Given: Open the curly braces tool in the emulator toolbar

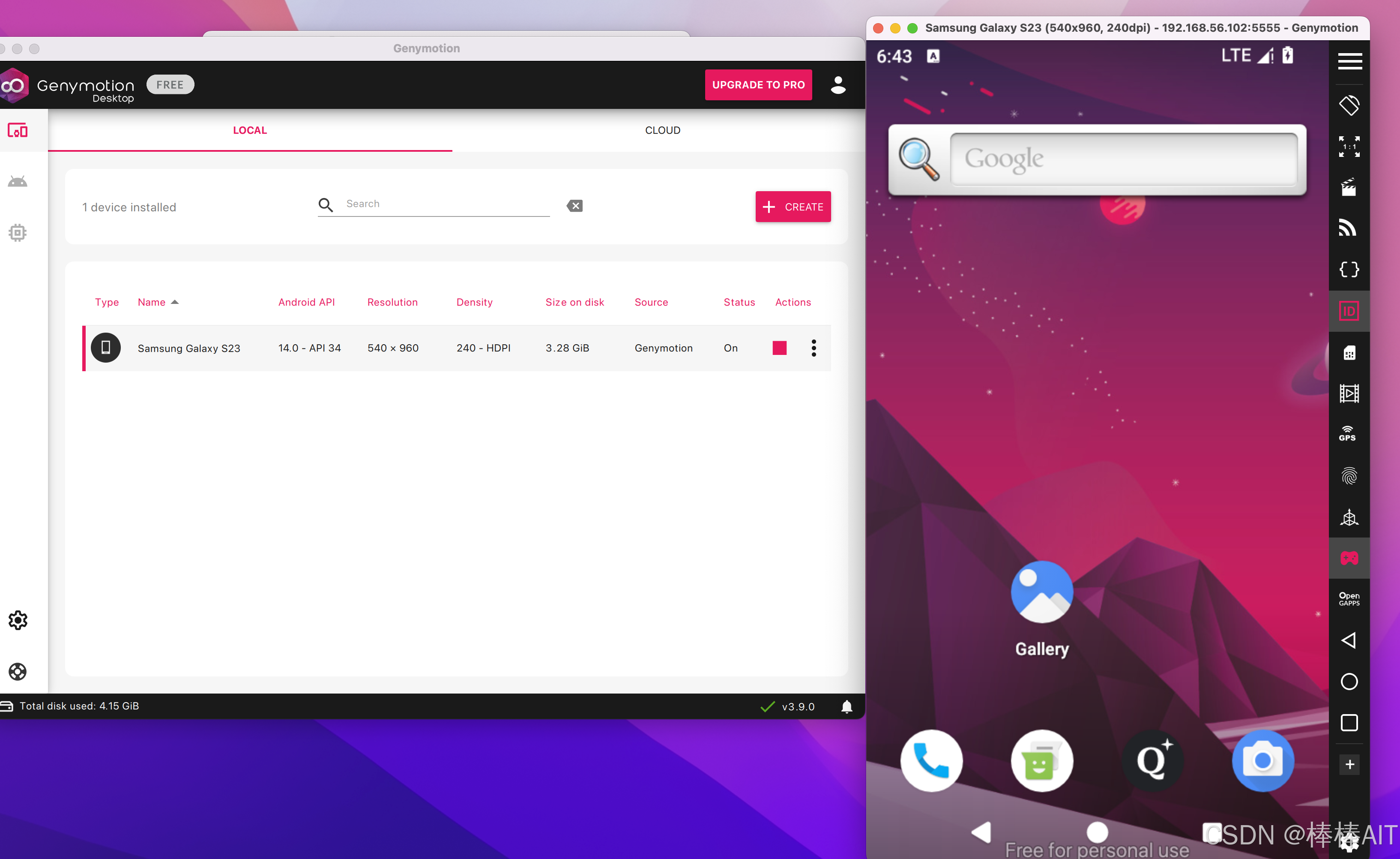Looking at the screenshot, I should [x=1349, y=270].
